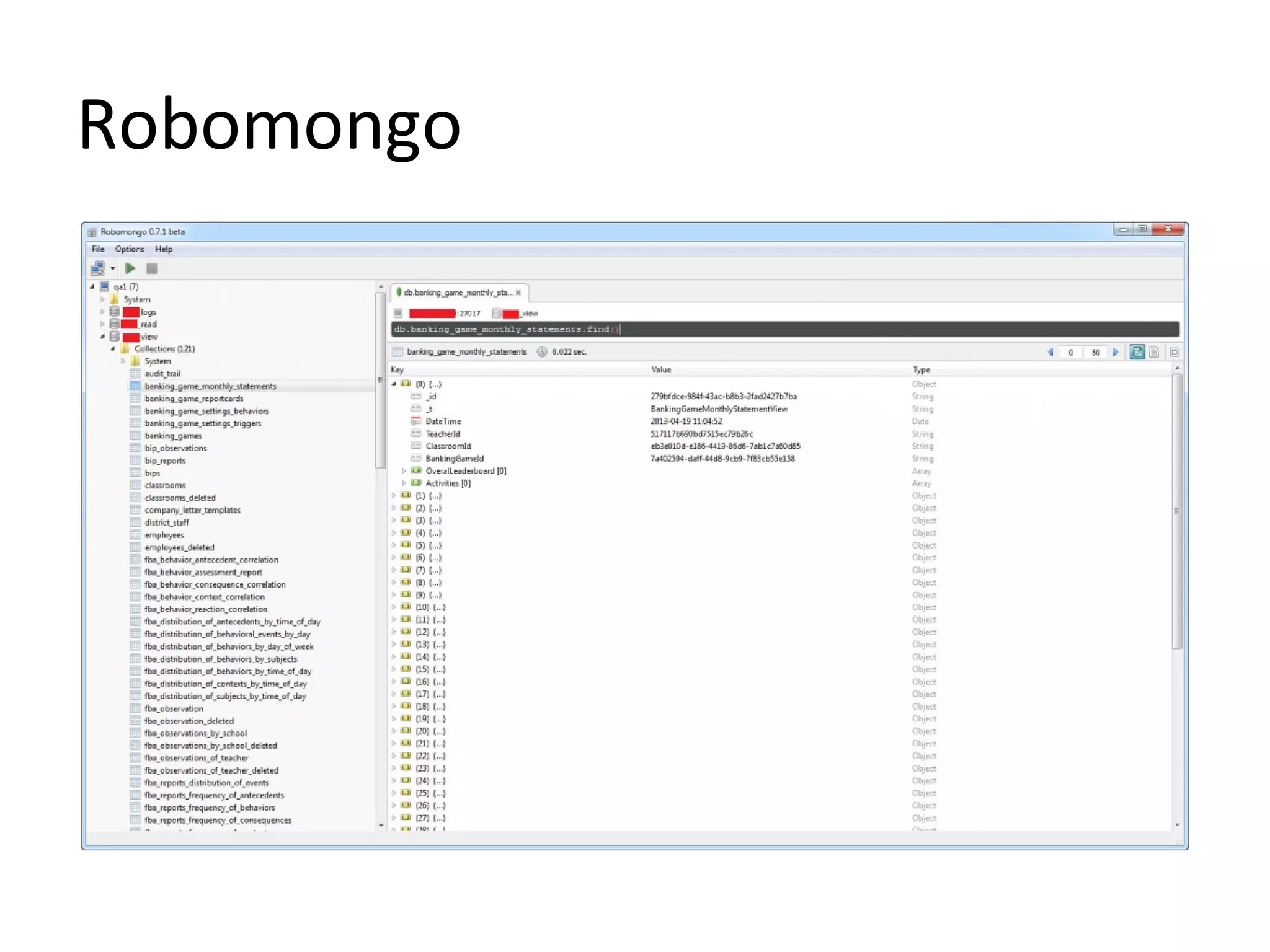1270x952 pixels.
Task: Click the employees_deleted collection table icon
Action: pos(135,547)
